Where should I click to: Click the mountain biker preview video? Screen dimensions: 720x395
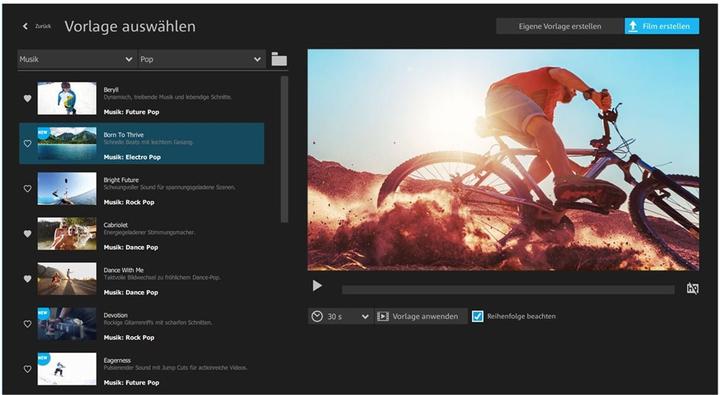pos(503,160)
